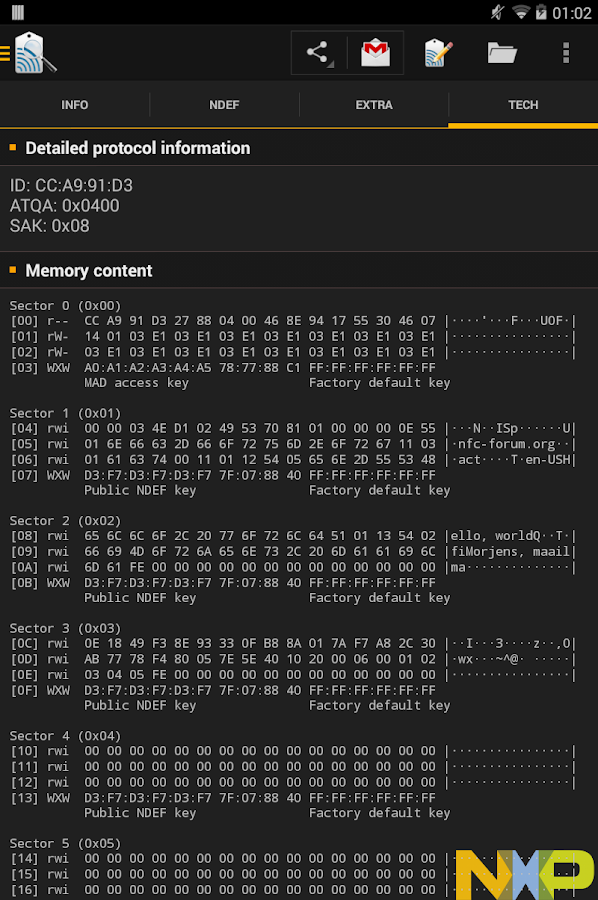598x900 pixels.
Task: Tap the Wi-Fi icon in the status bar
Action: click(521, 13)
